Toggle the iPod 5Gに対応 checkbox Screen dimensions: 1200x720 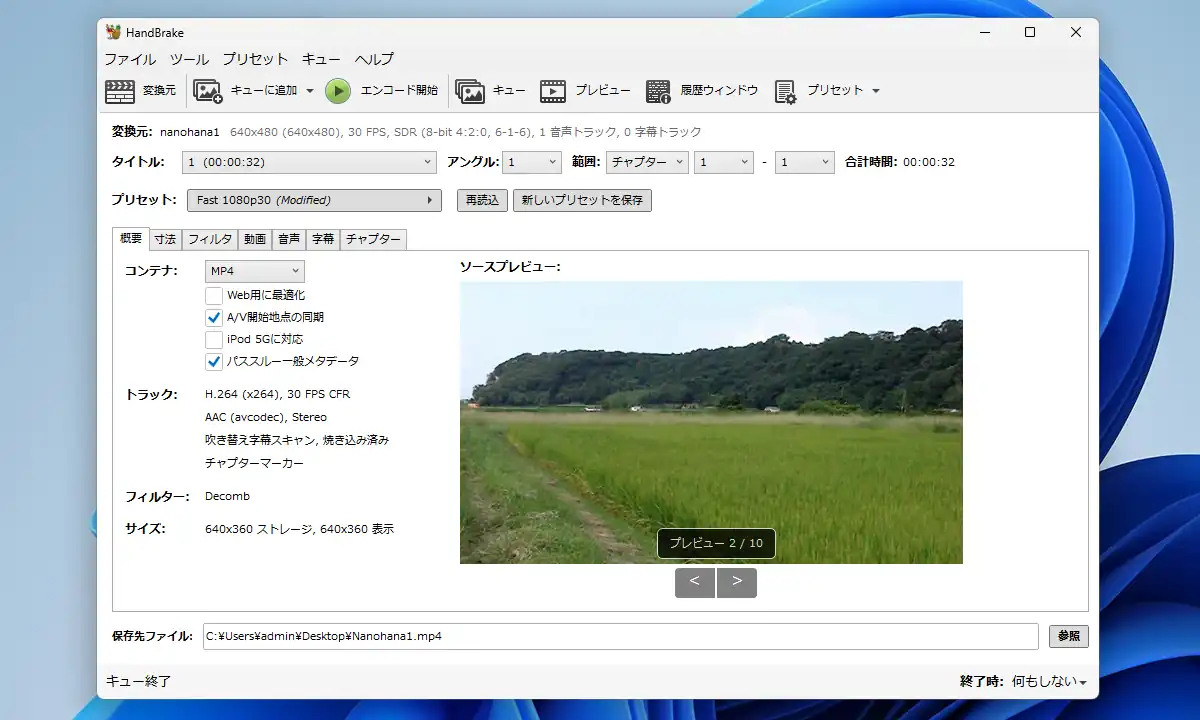[x=214, y=339]
